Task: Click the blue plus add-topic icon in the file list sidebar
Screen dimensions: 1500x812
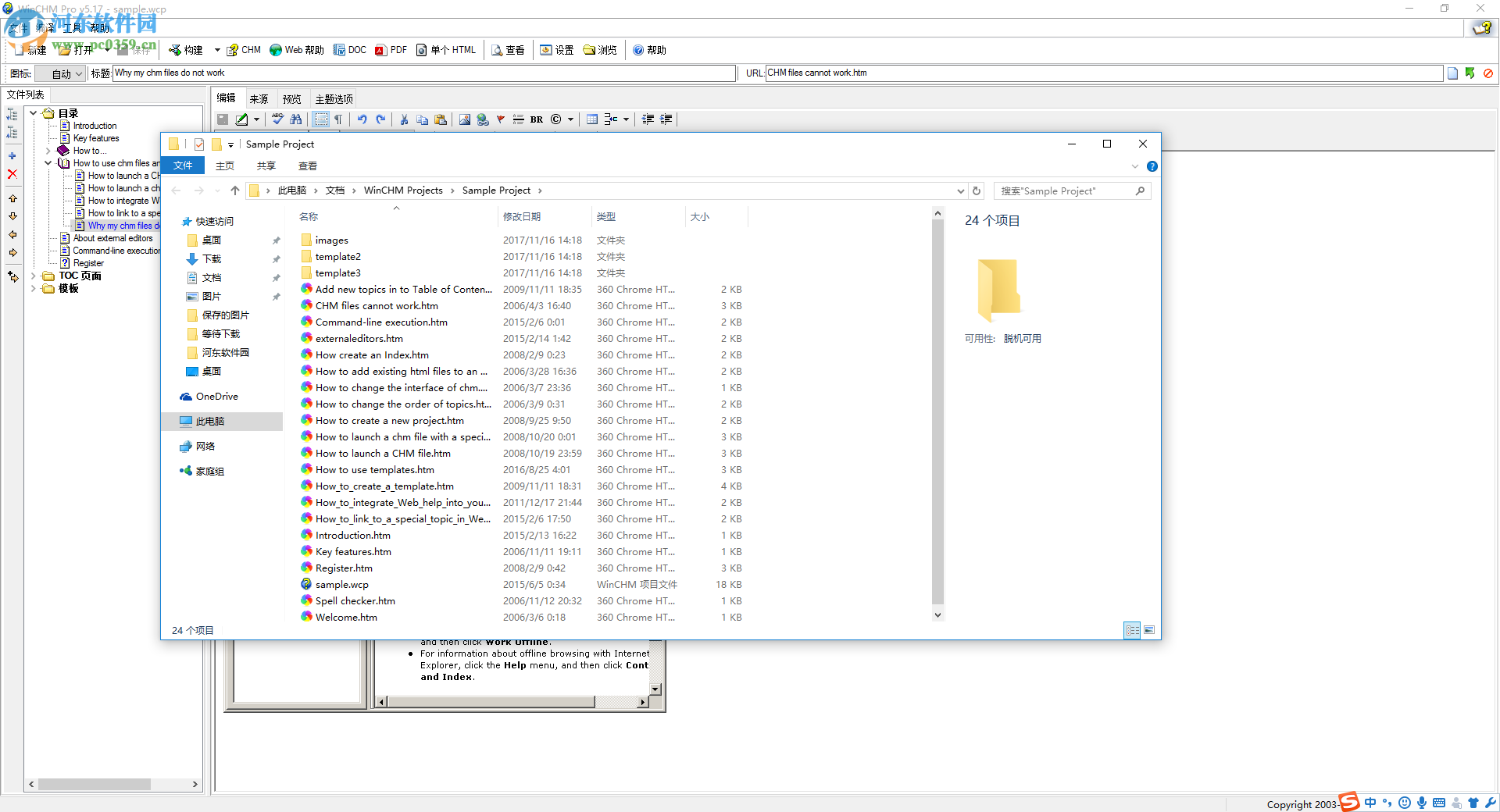Action: [x=12, y=156]
